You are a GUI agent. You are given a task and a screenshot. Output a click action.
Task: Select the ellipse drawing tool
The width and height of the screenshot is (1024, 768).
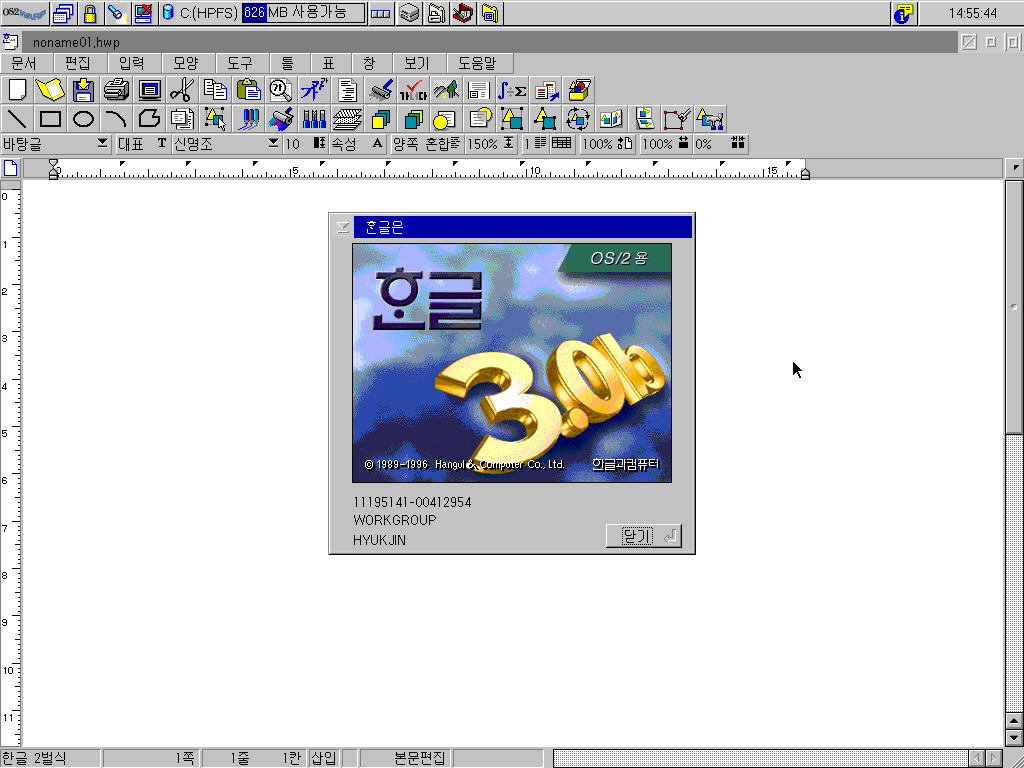point(83,119)
